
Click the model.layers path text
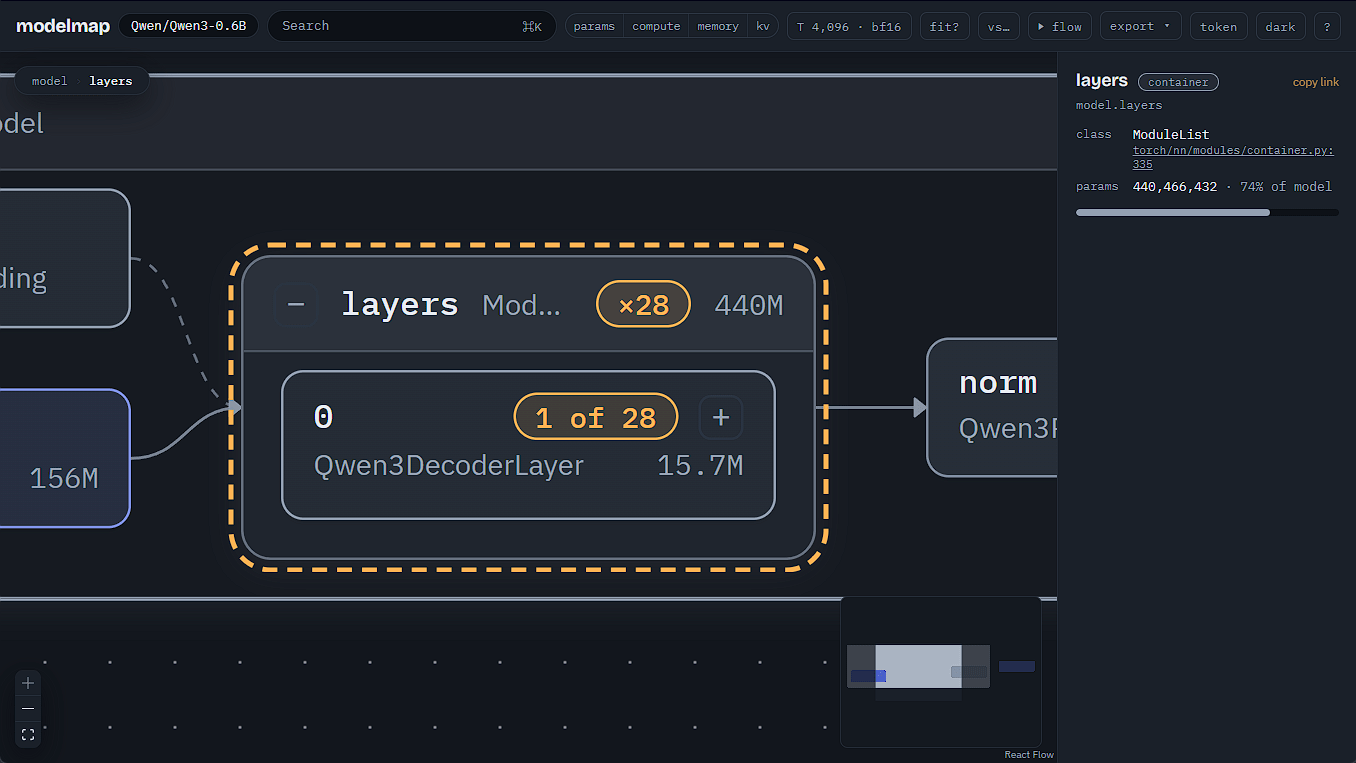click(x=1119, y=105)
